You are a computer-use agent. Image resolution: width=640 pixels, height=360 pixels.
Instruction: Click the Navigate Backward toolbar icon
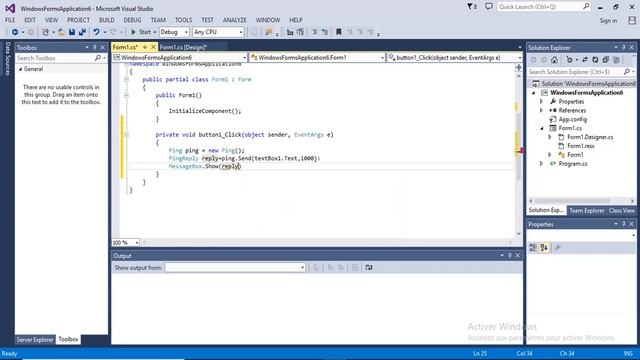pos(15,32)
